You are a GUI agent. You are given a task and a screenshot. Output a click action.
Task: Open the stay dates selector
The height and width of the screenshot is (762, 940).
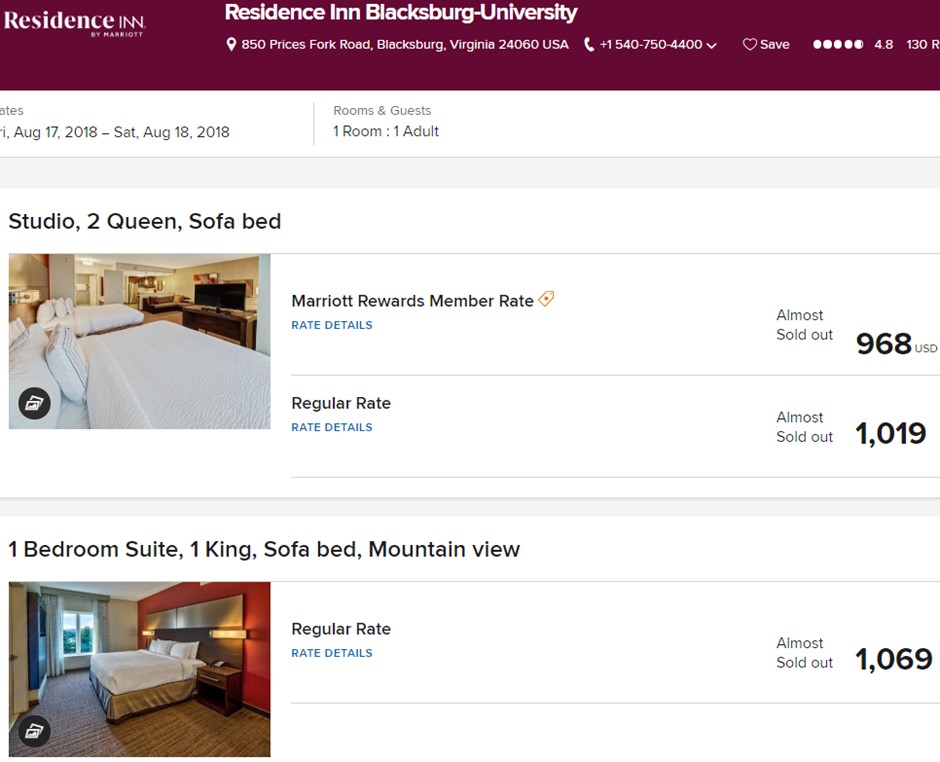coord(115,132)
